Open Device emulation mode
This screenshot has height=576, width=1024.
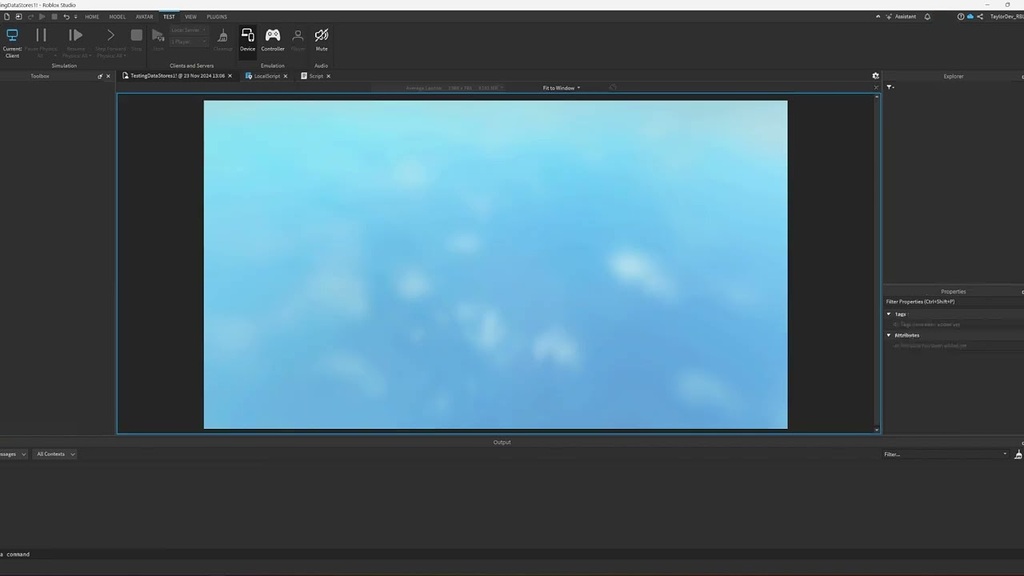247,35
